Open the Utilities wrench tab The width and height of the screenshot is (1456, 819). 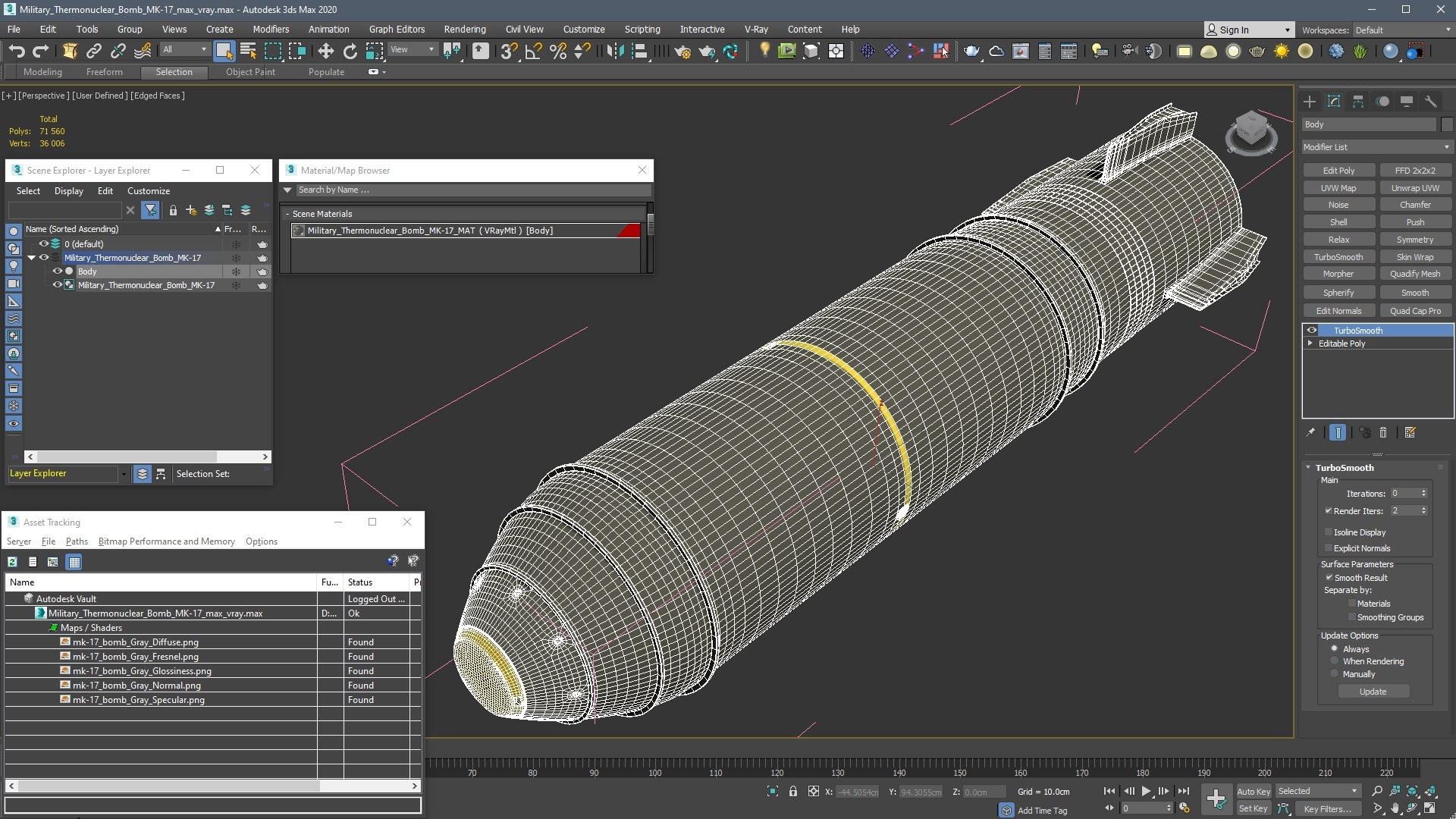[x=1431, y=101]
